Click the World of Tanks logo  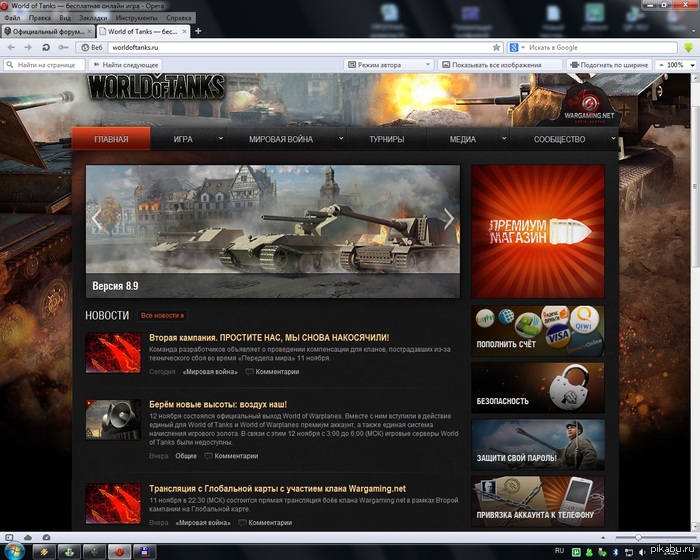(x=156, y=87)
